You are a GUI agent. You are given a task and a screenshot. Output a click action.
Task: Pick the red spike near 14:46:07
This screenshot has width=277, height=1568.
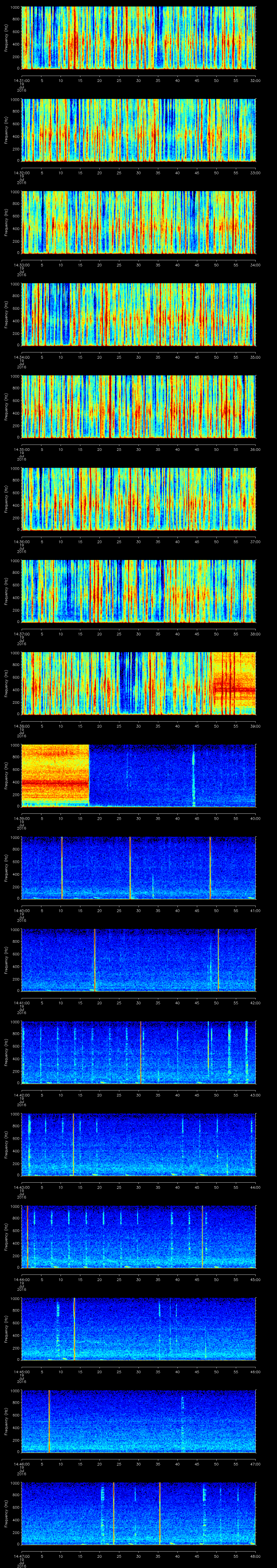(49, 1421)
